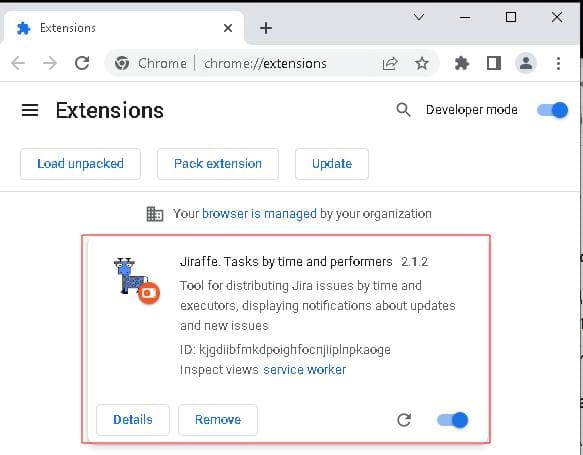Open the service worker link
583x455 pixels.
(x=305, y=370)
